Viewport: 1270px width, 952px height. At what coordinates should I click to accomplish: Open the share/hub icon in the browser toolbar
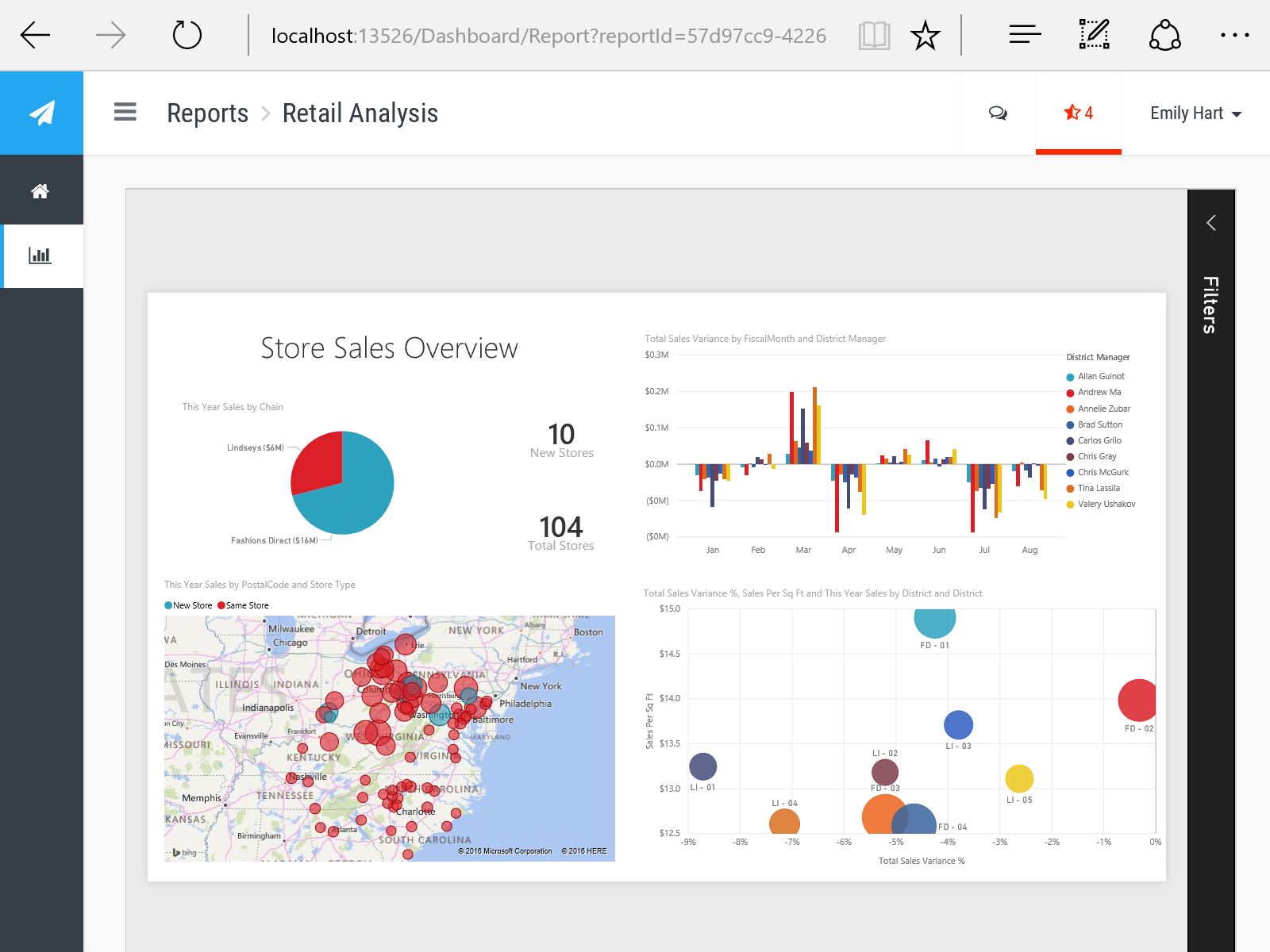(x=1164, y=34)
